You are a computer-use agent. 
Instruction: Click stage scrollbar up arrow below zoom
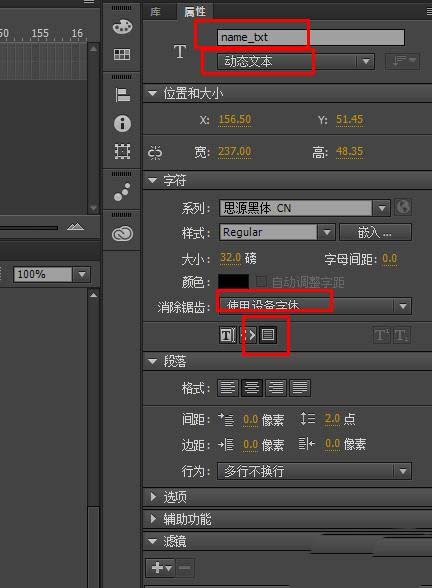pos(94,295)
